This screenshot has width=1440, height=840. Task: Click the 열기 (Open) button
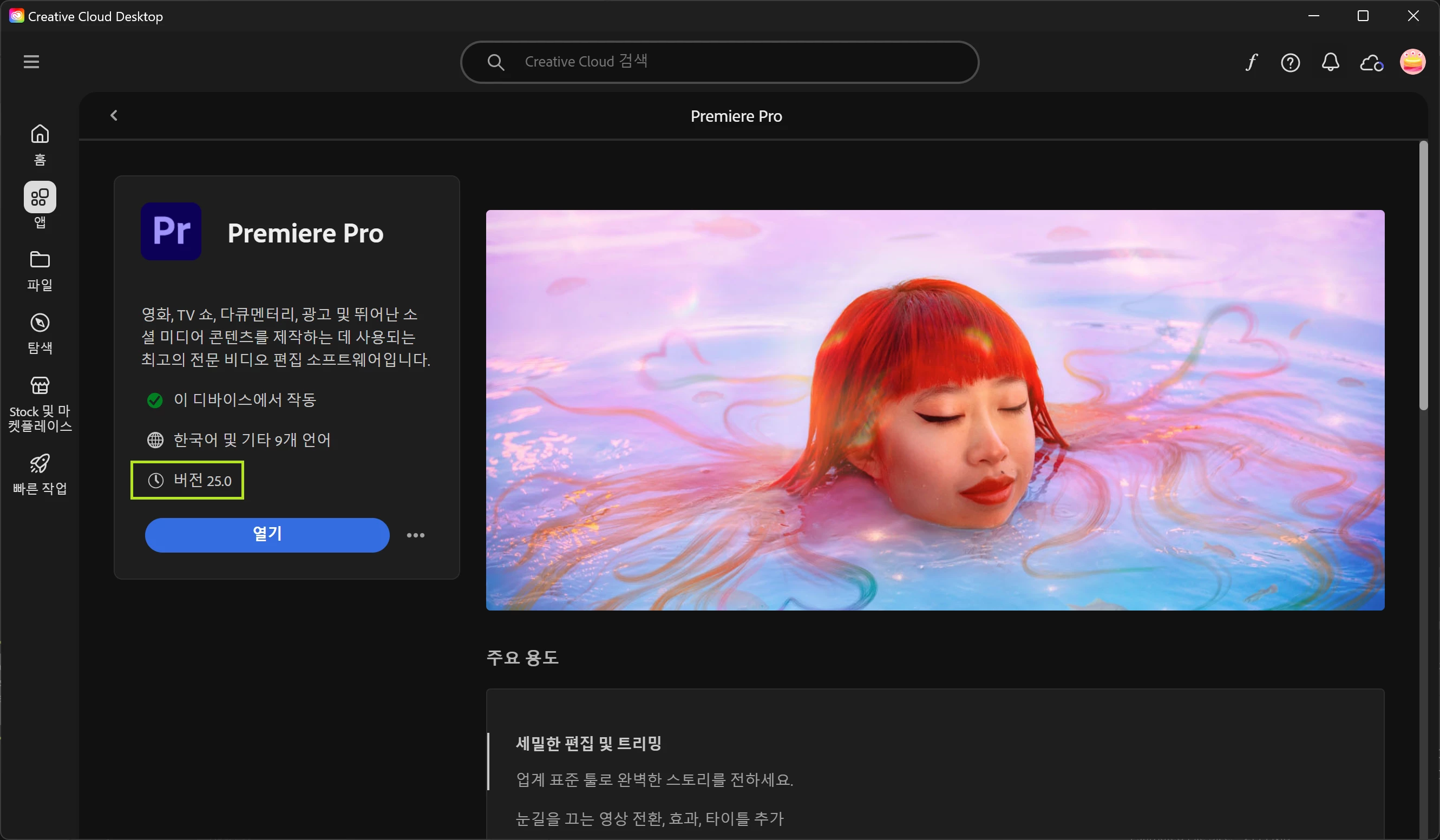[267, 535]
